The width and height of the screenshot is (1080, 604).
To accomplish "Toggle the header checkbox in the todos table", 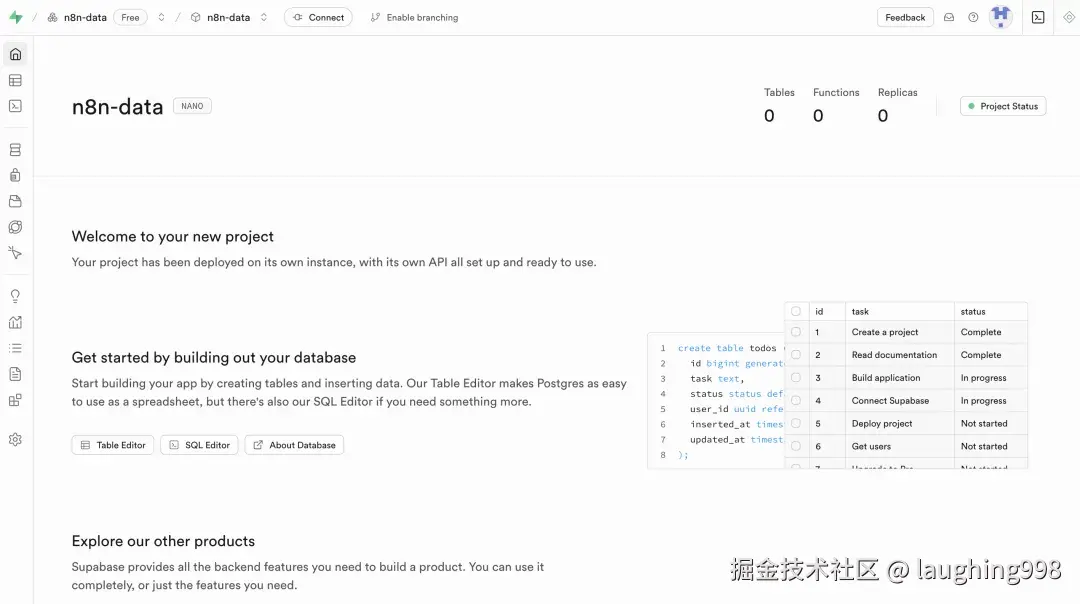I will 796,310.
